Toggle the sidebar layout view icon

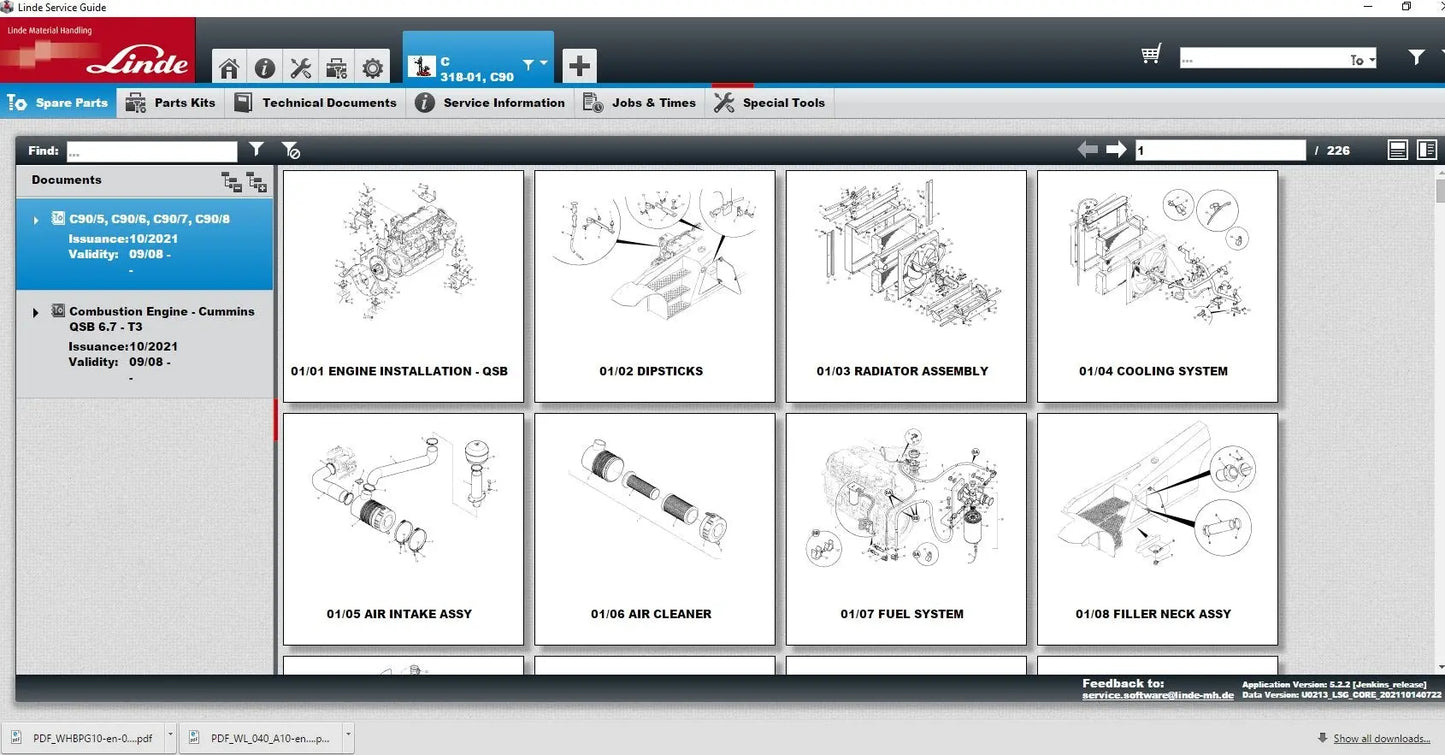click(x=1427, y=149)
